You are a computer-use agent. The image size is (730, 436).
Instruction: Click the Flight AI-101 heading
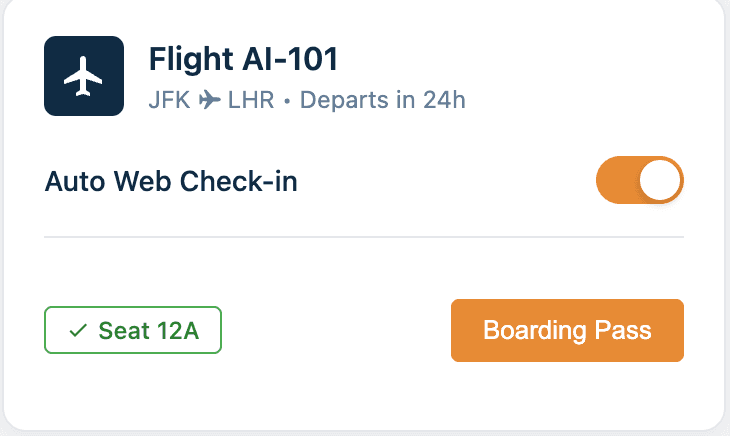[x=243, y=60]
